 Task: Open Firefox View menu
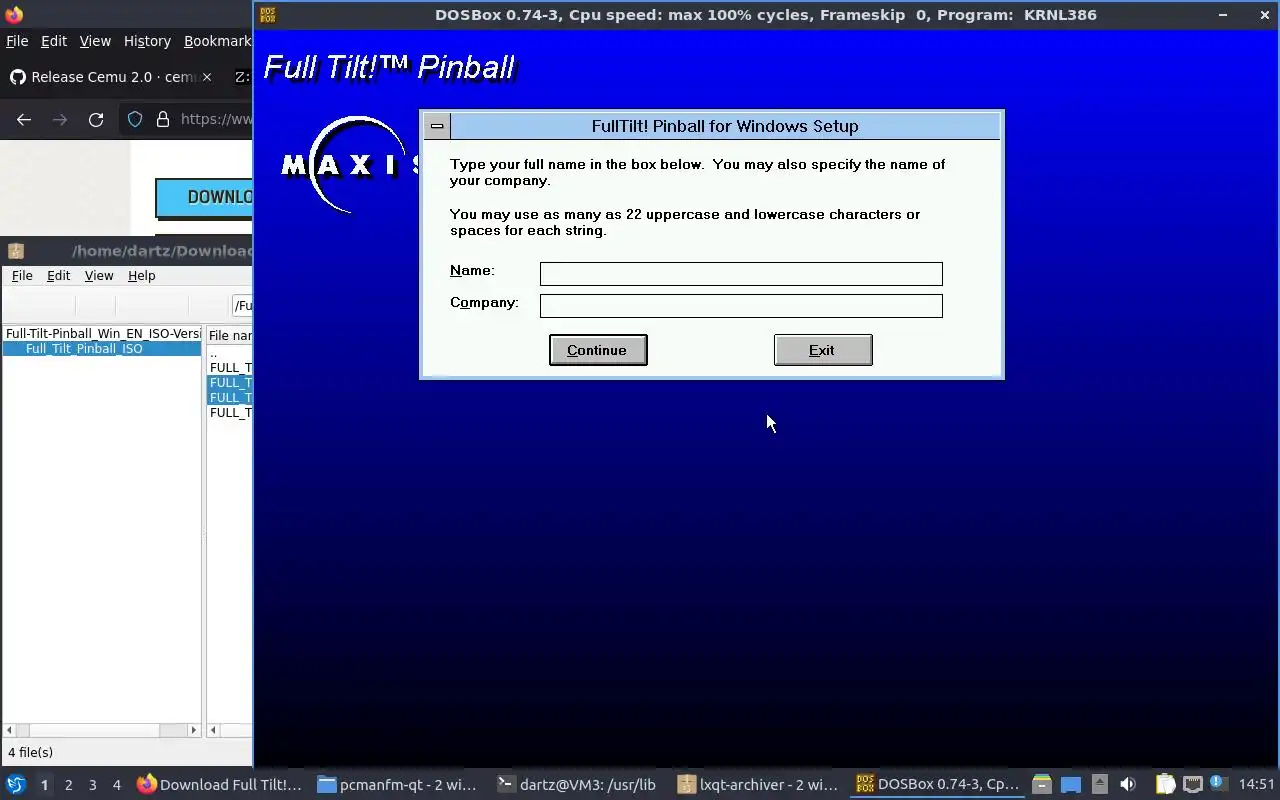(x=95, y=41)
